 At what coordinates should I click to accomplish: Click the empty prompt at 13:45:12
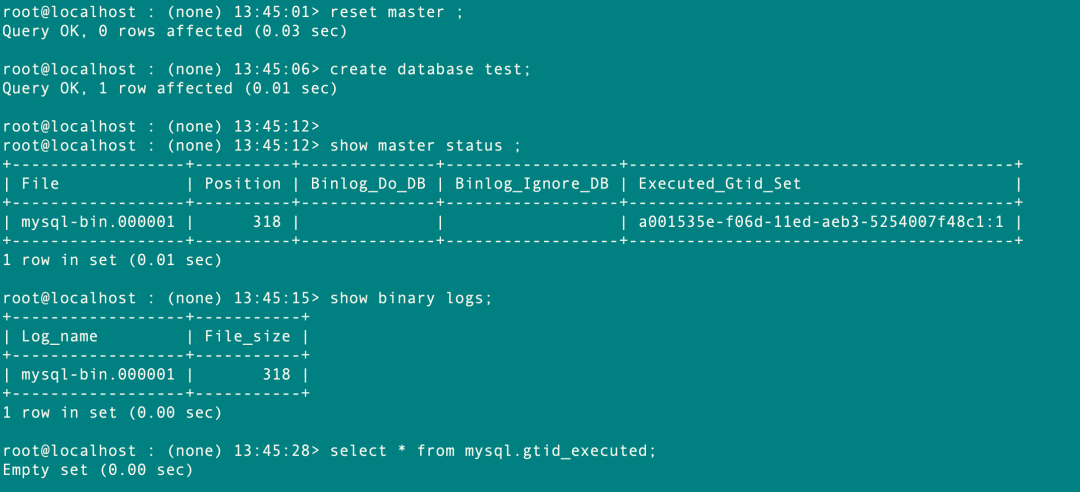click(161, 126)
